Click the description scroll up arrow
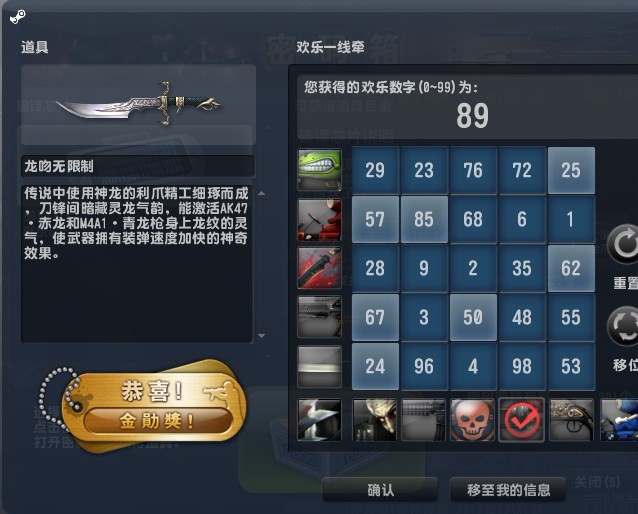The width and height of the screenshot is (638, 514). 262,193
